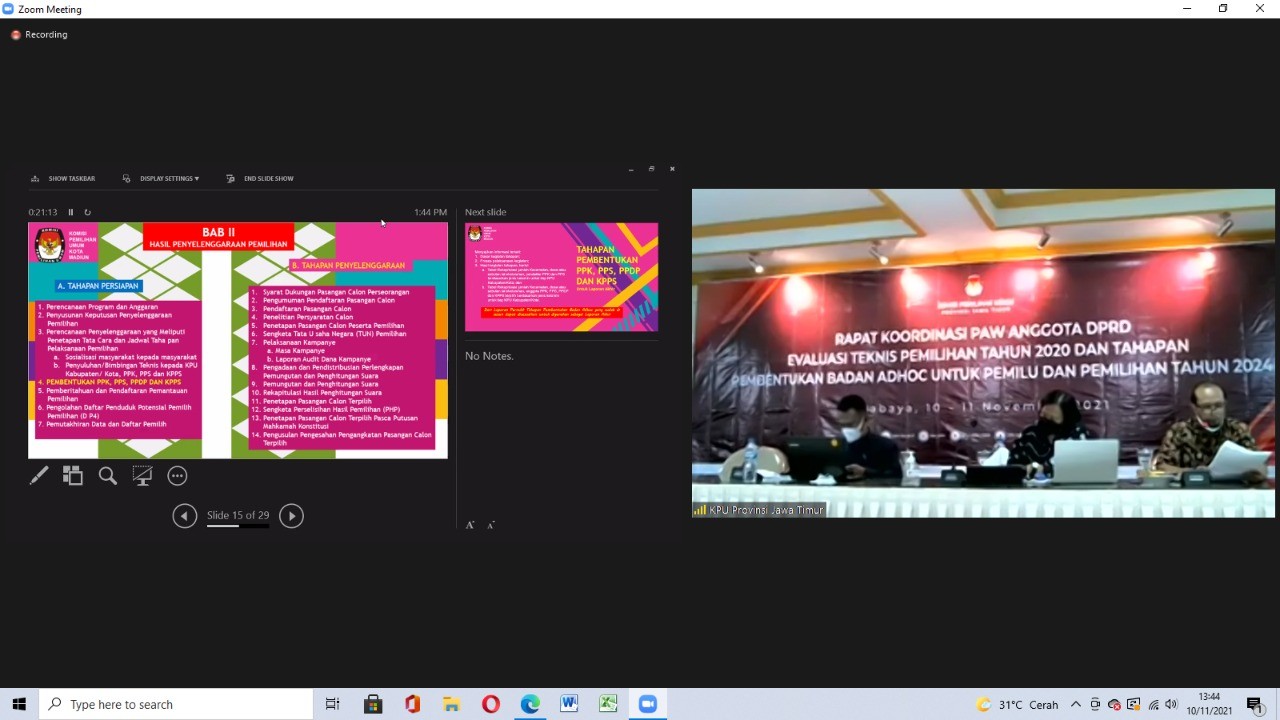Restart the presentation timer
The image size is (1280, 720).
[87, 212]
